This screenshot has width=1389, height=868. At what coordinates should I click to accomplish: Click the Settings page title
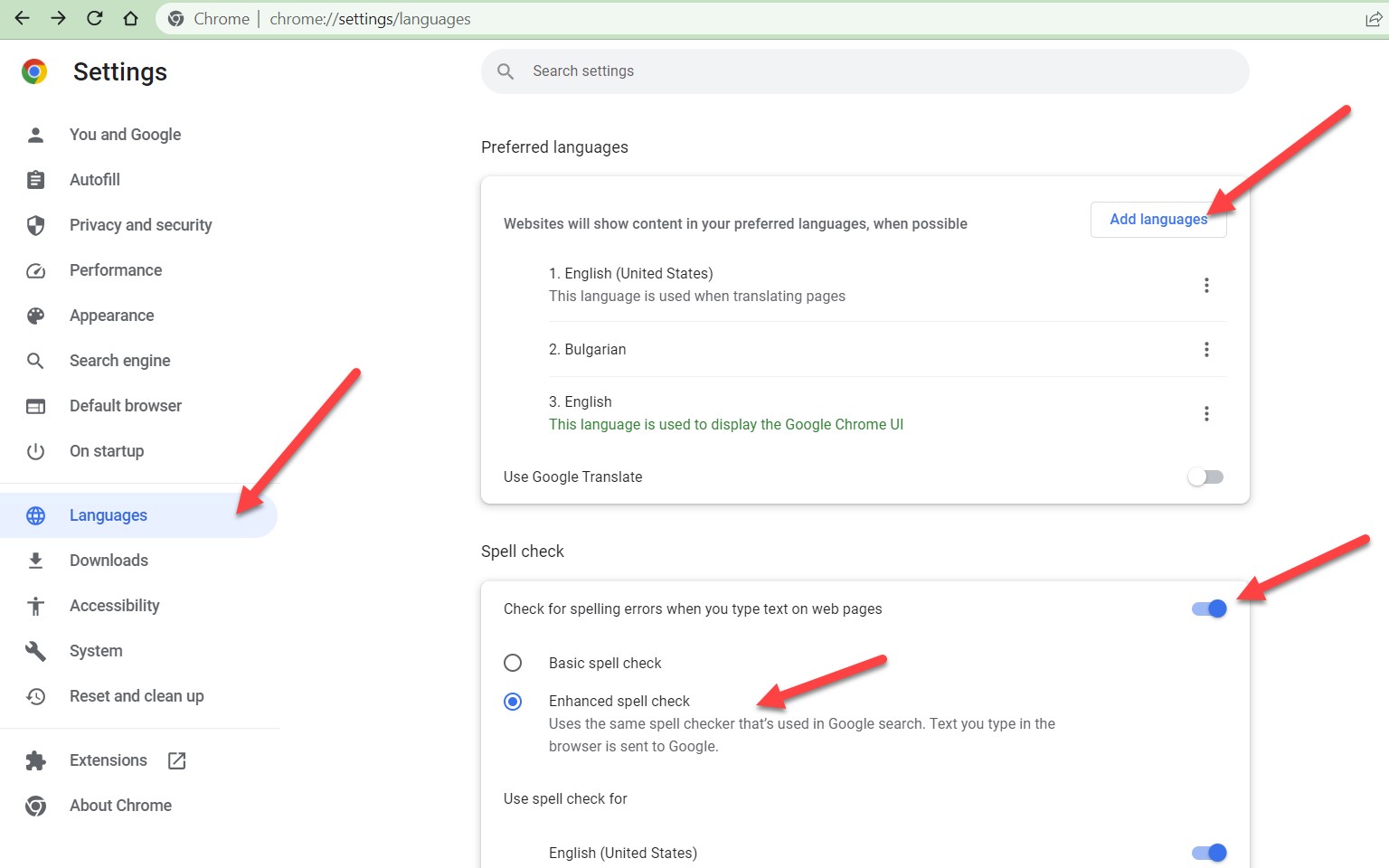tap(120, 72)
